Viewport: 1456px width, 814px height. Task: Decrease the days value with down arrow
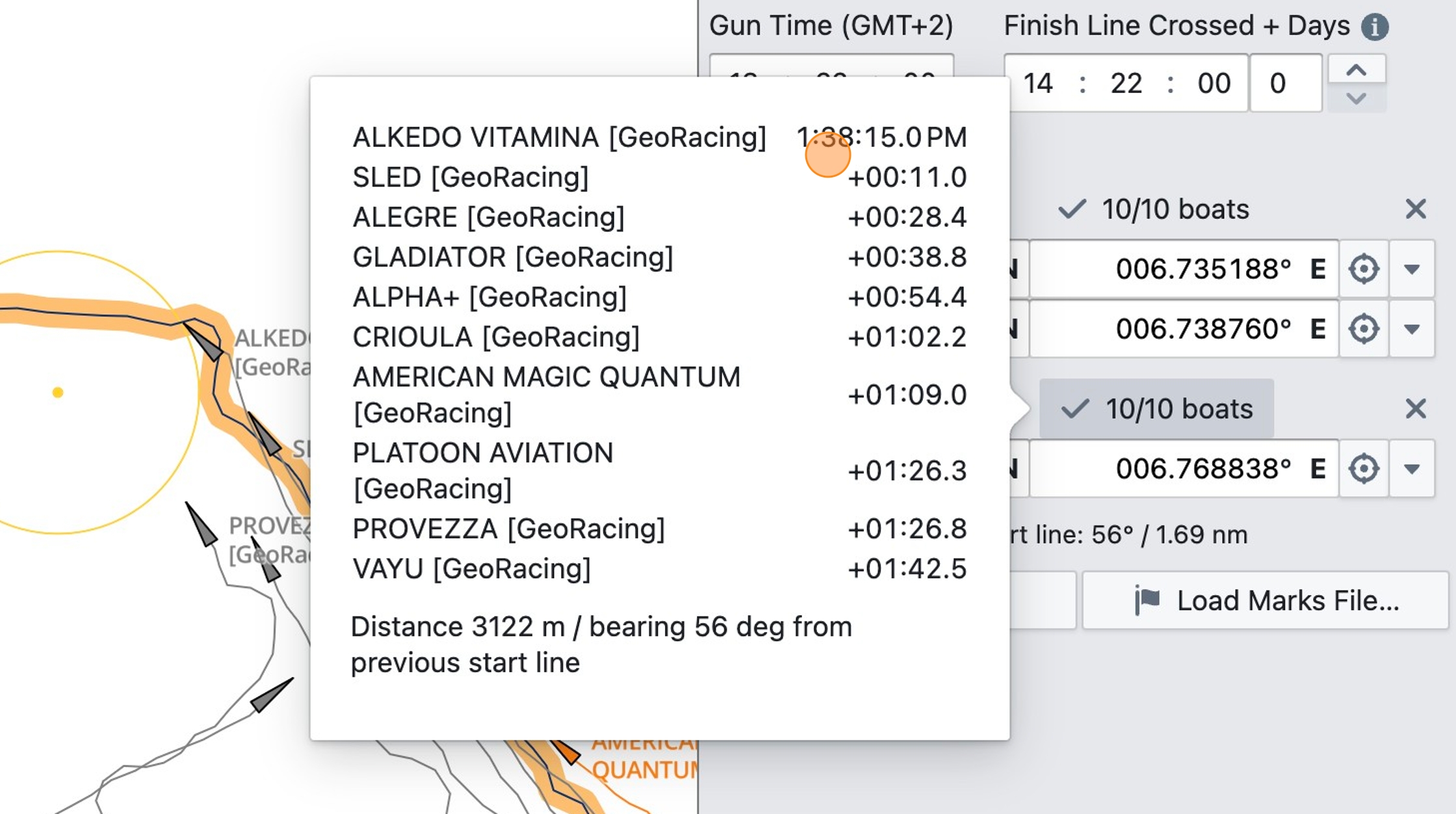point(1357,98)
